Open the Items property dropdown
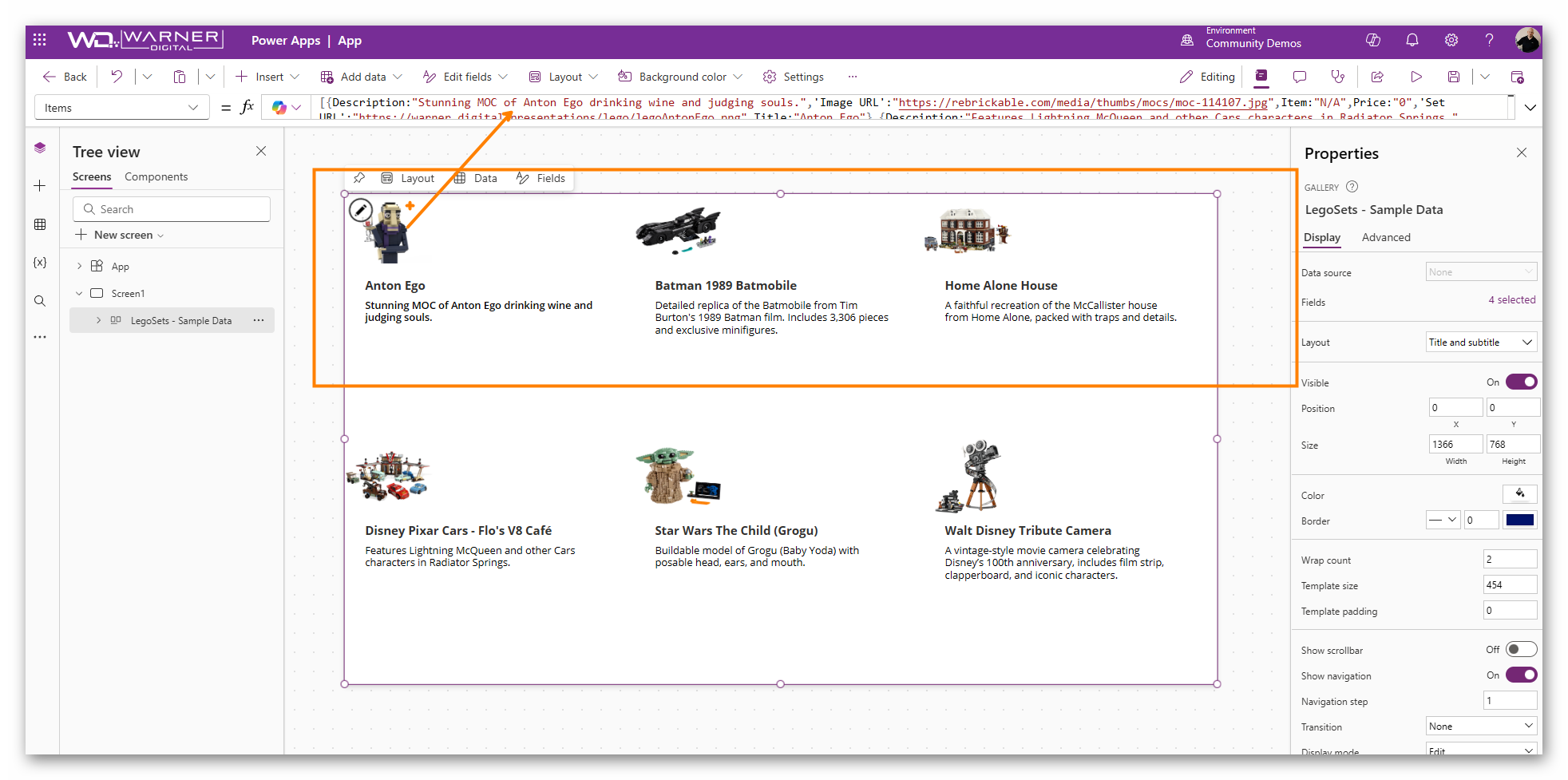The image size is (1568, 780). (x=122, y=107)
